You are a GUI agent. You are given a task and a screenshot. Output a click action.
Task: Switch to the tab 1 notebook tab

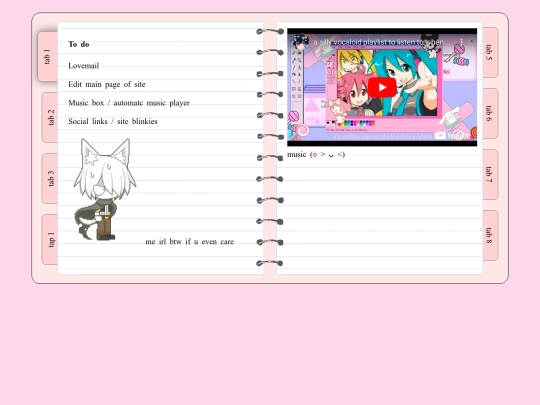tap(48, 57)
